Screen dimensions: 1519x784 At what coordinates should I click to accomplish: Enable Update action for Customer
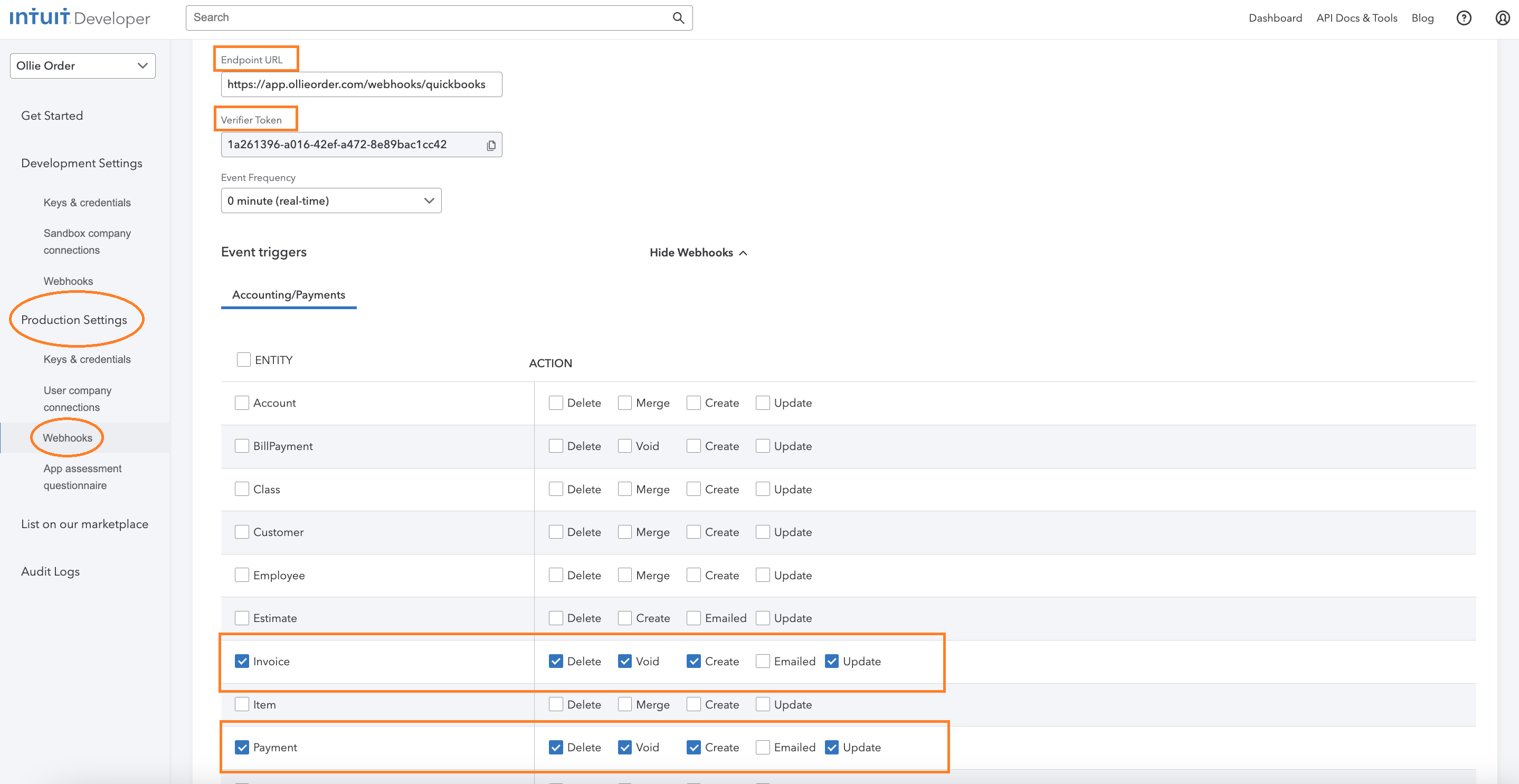[763, 532]
